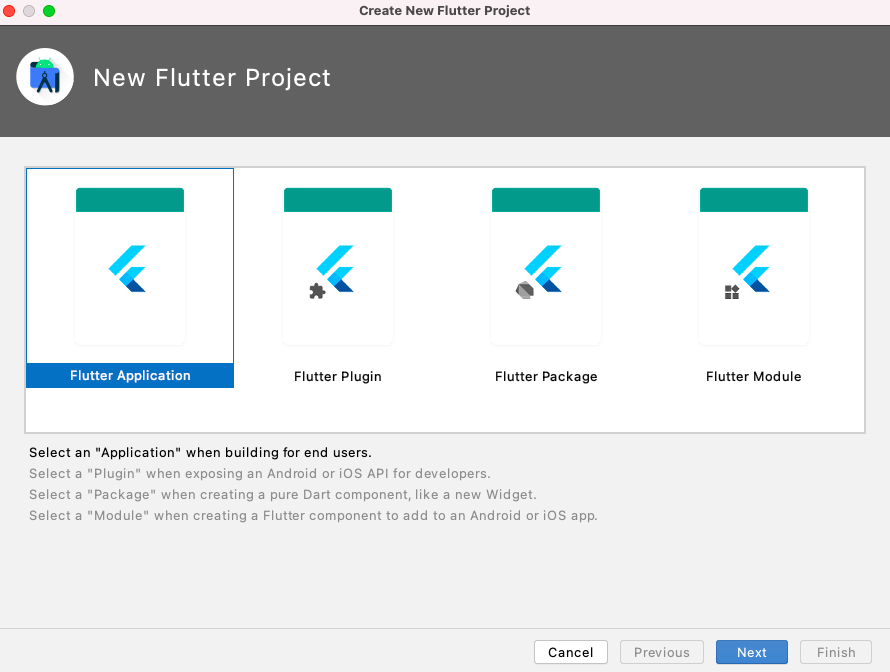The height and width of the screenshot is (672, 890).
Task: Click the Flutter Module label text
Action: tap(753, 376)
